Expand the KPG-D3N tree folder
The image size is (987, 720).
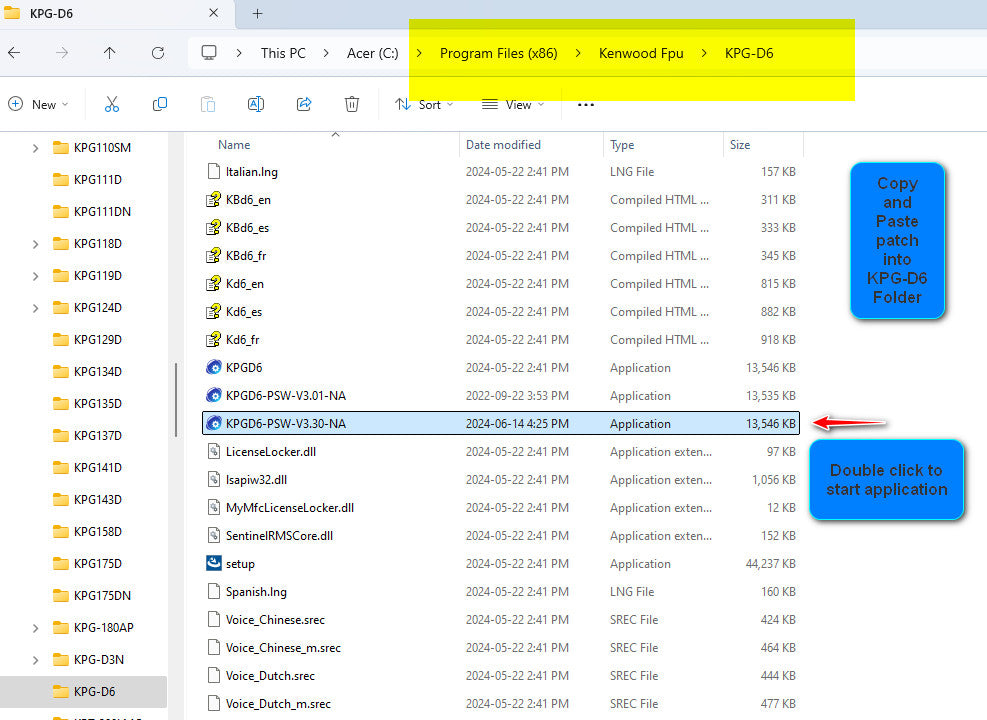tap(35, 660)
